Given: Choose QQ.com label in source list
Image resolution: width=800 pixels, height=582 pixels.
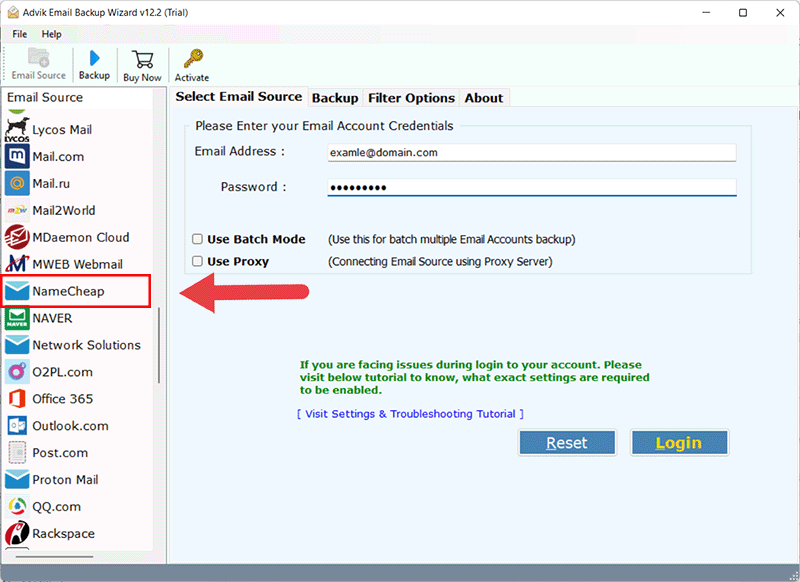Looking at the screenshot, I should pyautogui.click(x=57, y=507).
